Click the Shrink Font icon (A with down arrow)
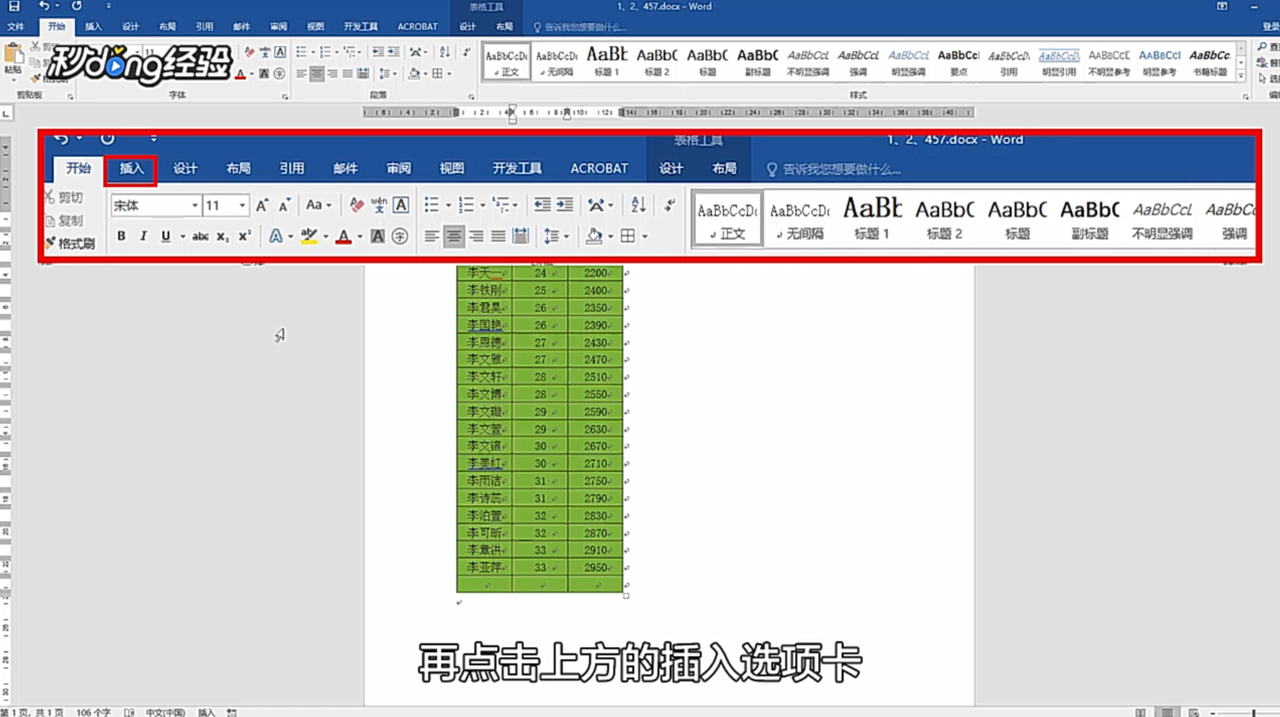 [284, 205]
